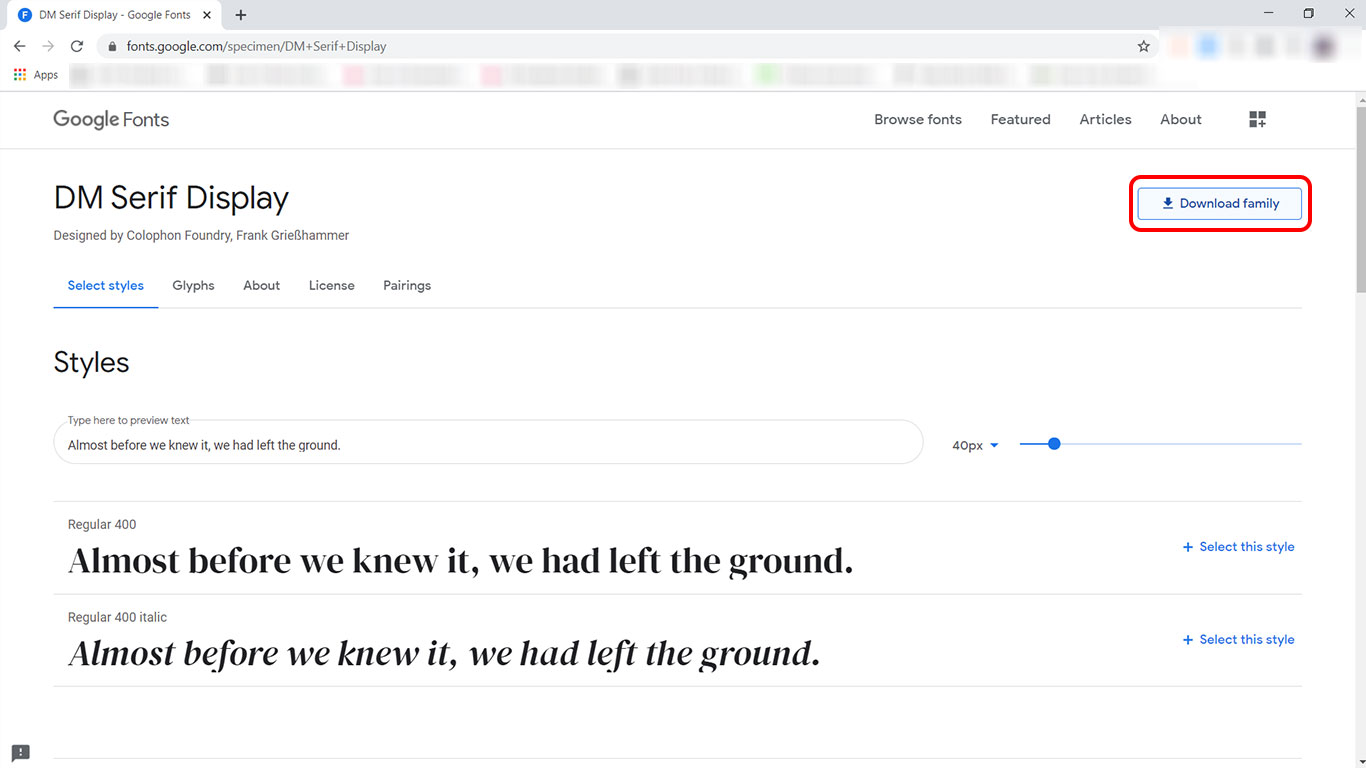The width and height of the screenshot is (1366, 768).
Task: Click the DM Serif Display browser tab
Action: [116, 15]
